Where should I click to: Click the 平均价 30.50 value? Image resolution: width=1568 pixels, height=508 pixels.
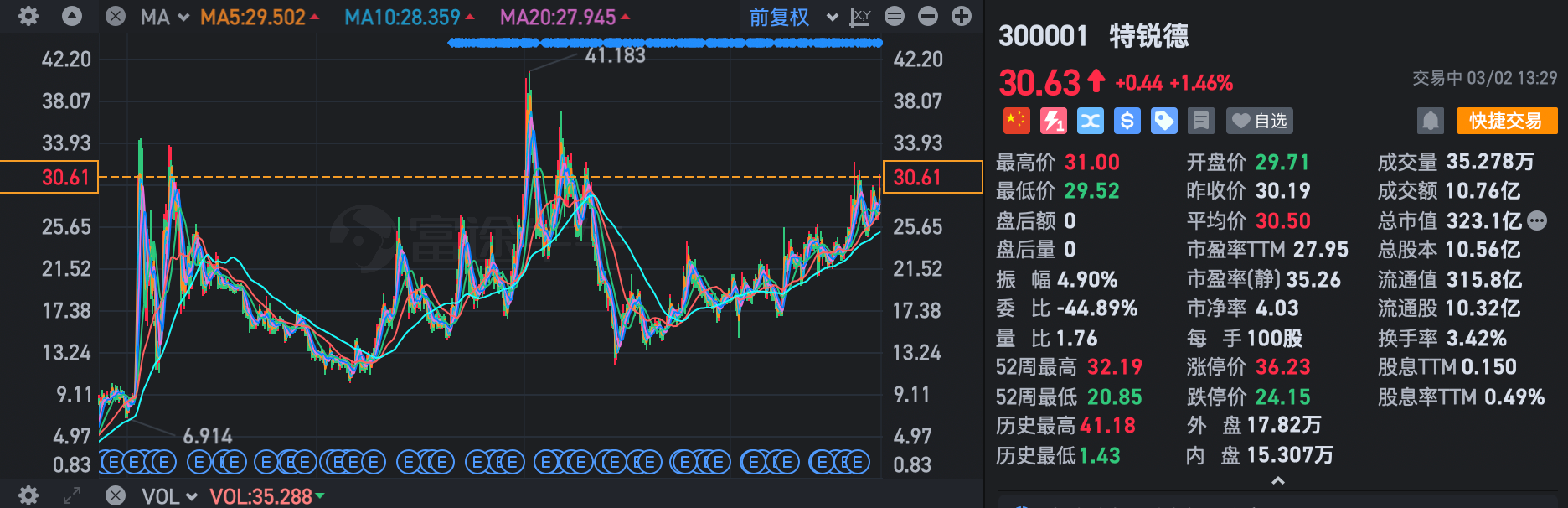point(1282,220)
